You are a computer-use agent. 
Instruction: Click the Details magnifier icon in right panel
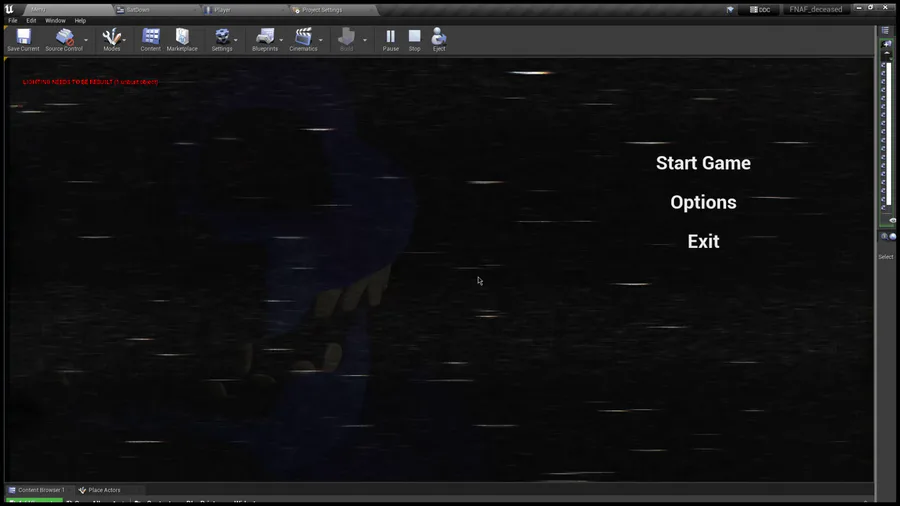(885, 236)
